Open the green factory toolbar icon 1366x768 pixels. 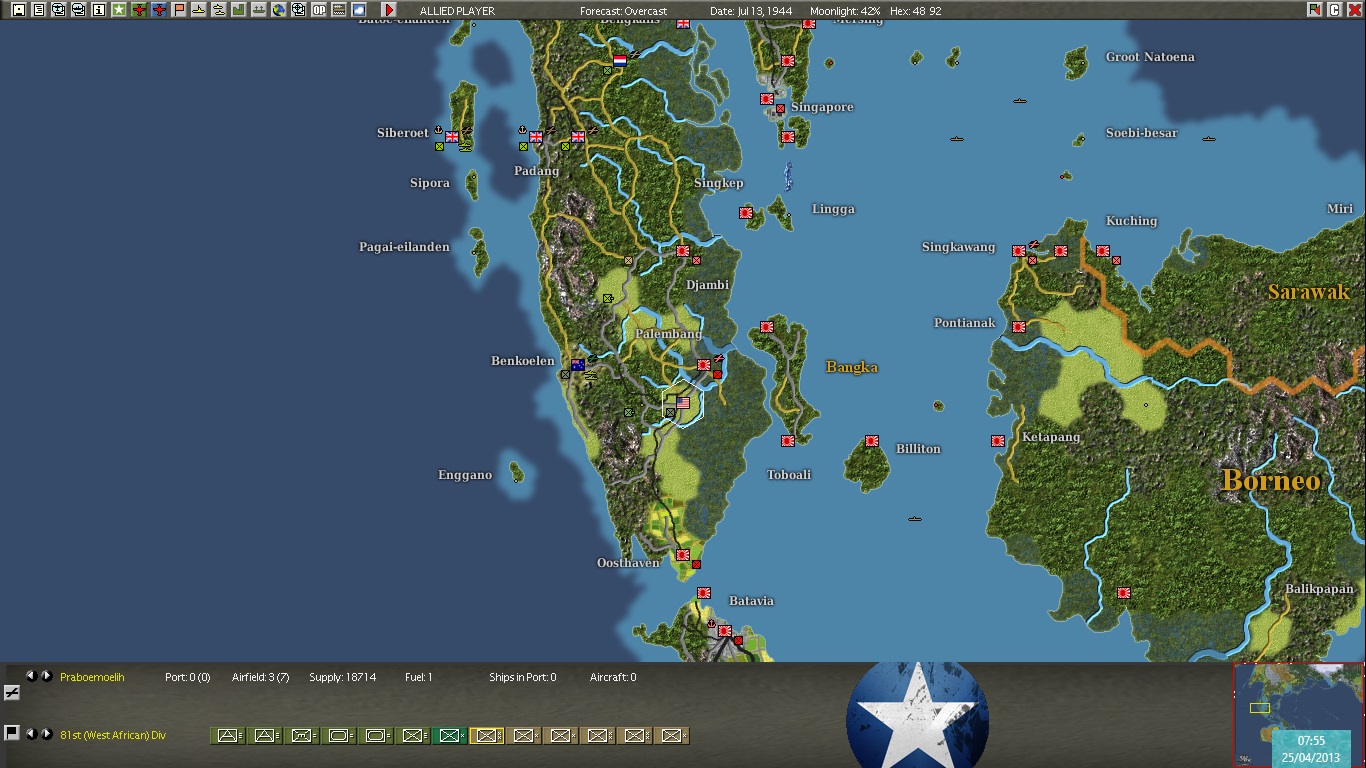tap(239, 10)
